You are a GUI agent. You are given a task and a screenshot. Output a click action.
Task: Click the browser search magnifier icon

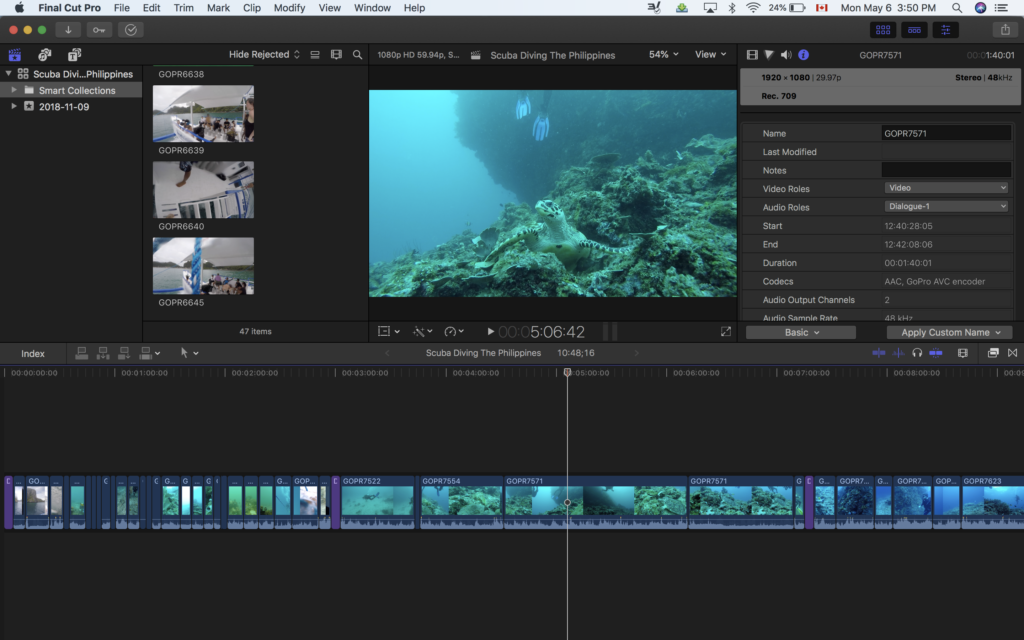(357, 55)
